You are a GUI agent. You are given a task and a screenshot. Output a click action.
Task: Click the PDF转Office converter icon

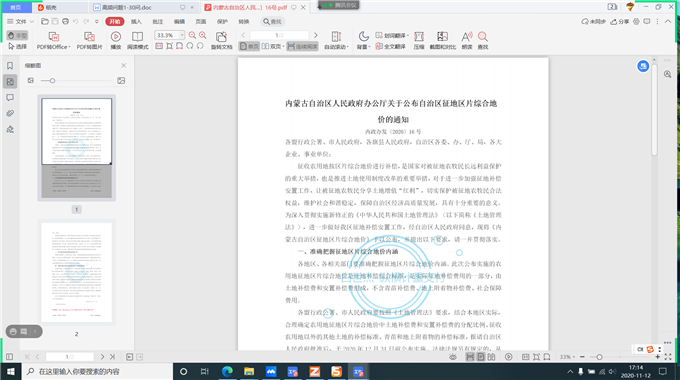tap(53, 36)
